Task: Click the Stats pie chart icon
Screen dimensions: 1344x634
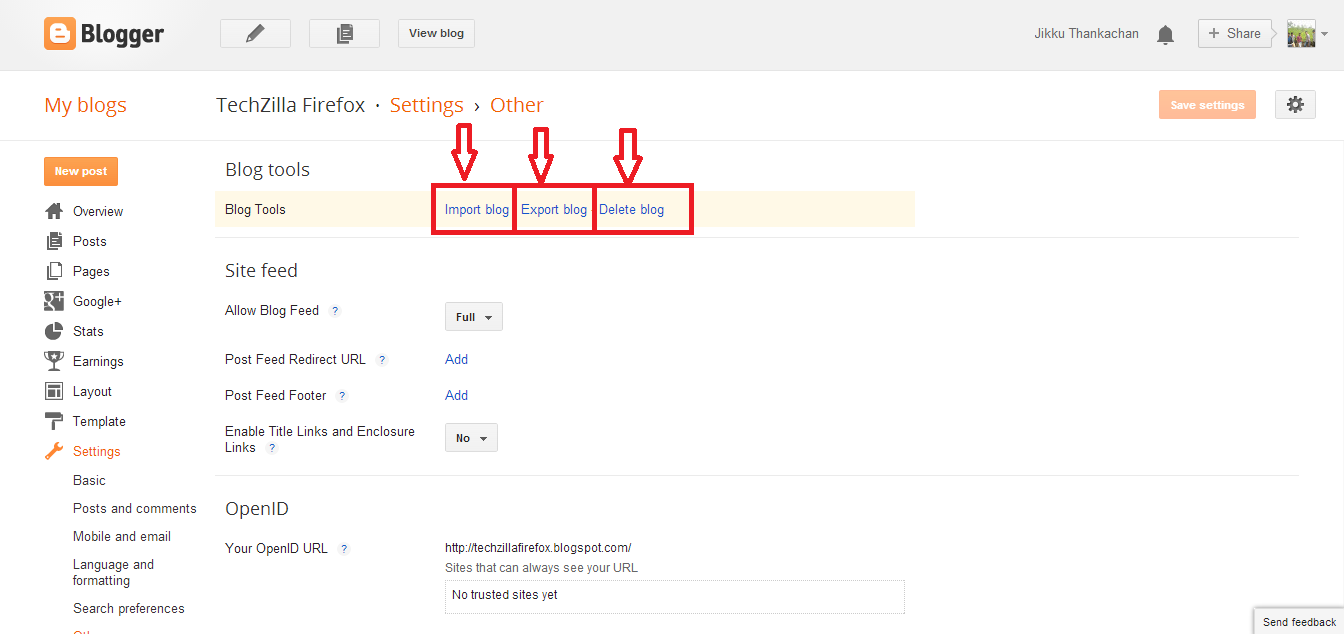Action: (x=54, y=331)
